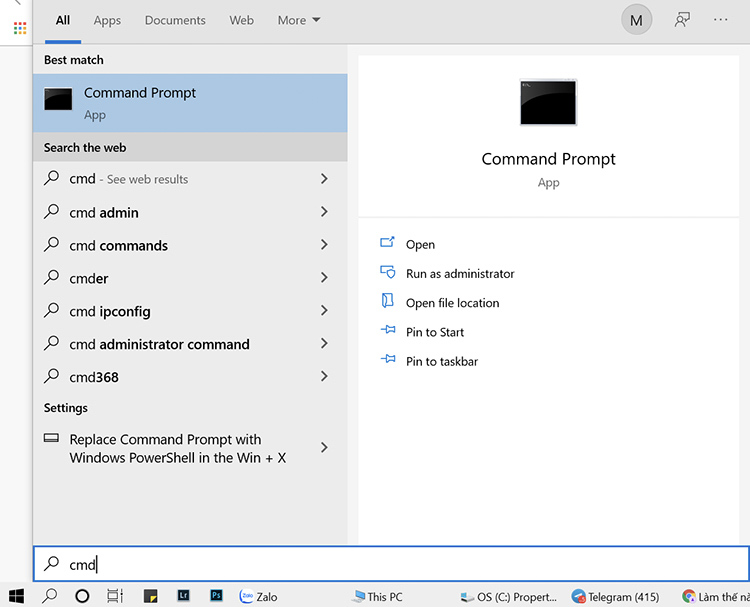Screen dimensions: 750x607
Task: Expand the cmd ipconfig suggestion arrow
Action: (x=324, y=311)
